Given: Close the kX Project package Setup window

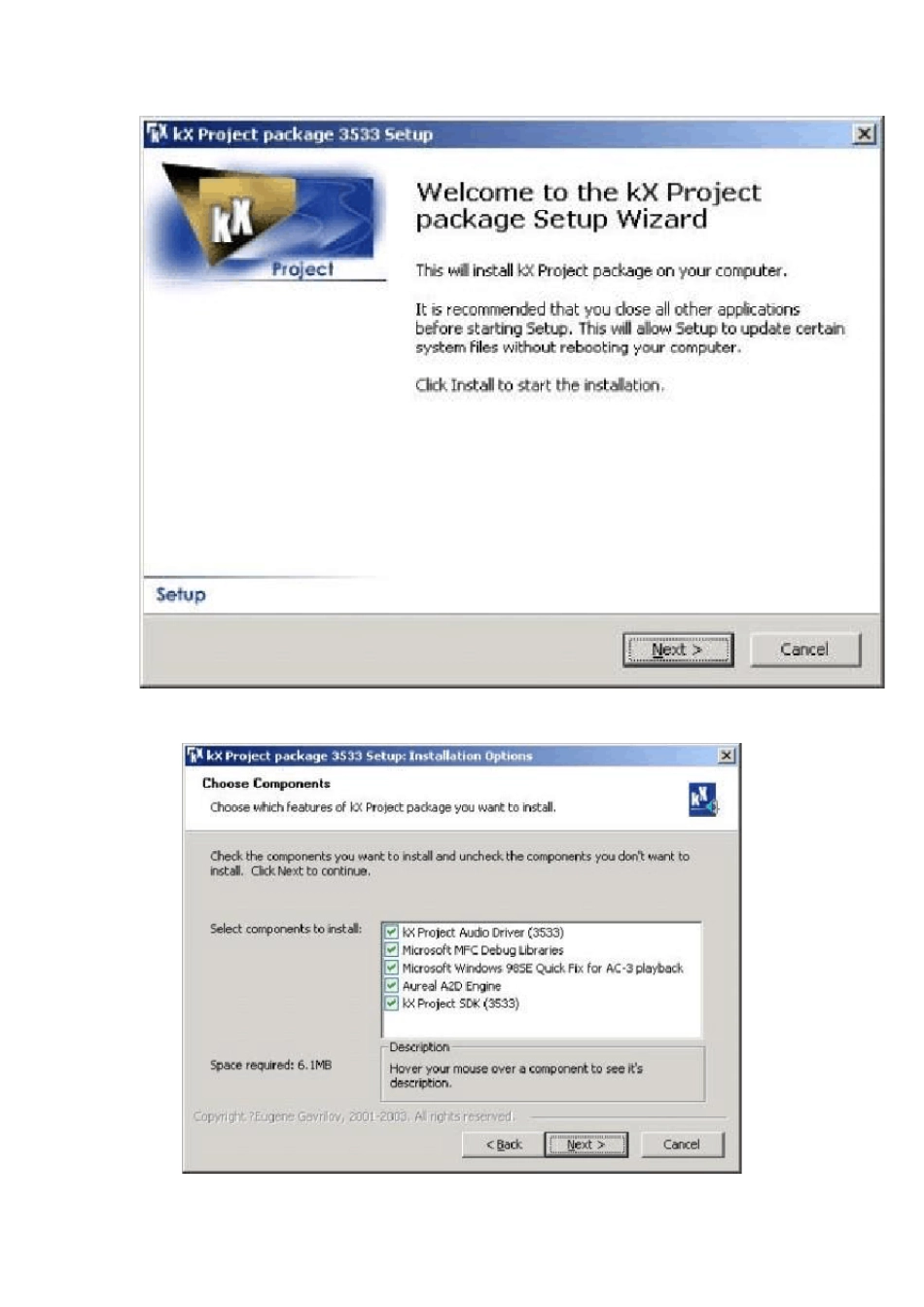Looking at the screenshot, I should click(x=864, y=134).
